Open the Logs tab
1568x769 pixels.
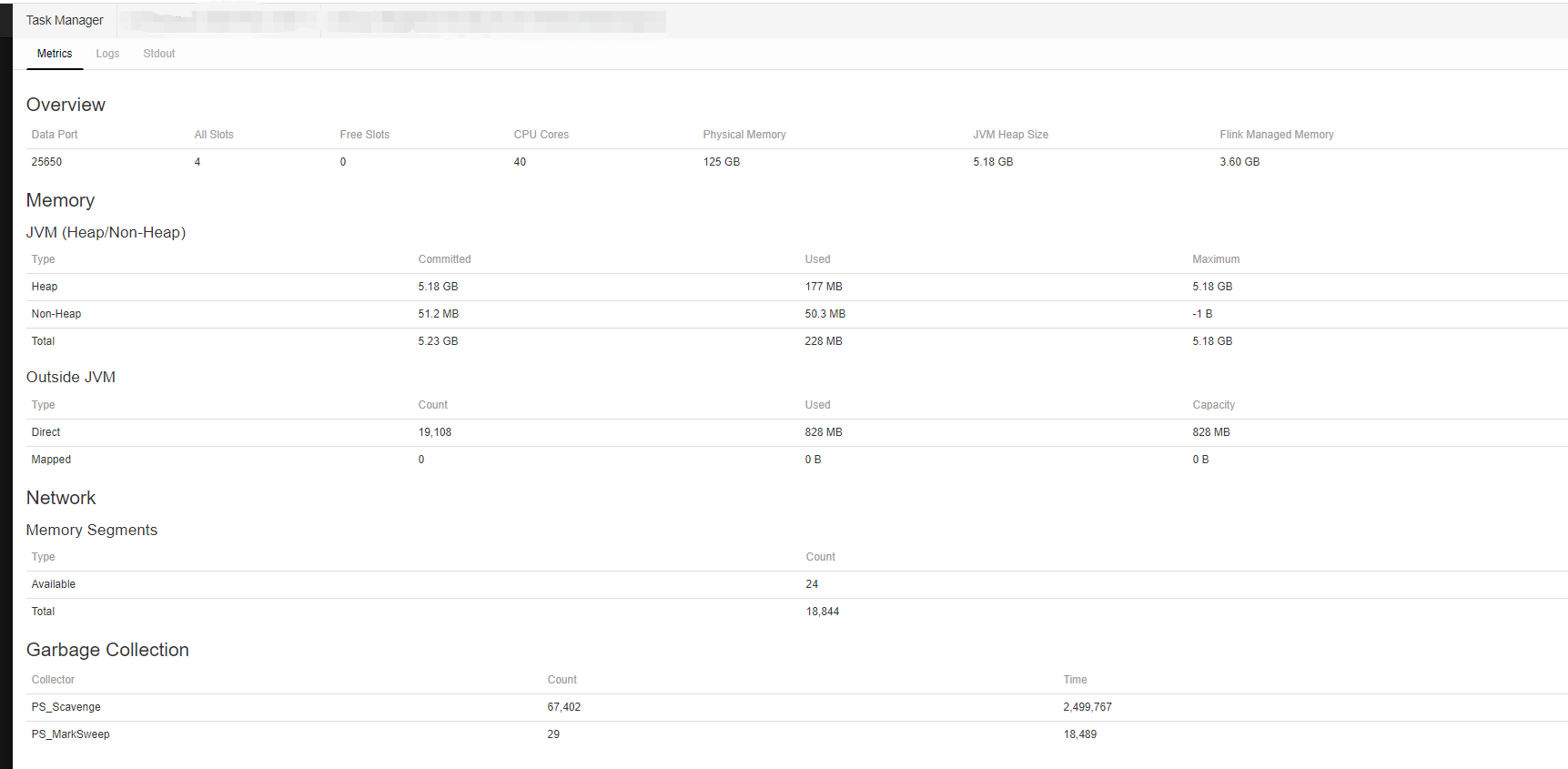tap(107, 54)
